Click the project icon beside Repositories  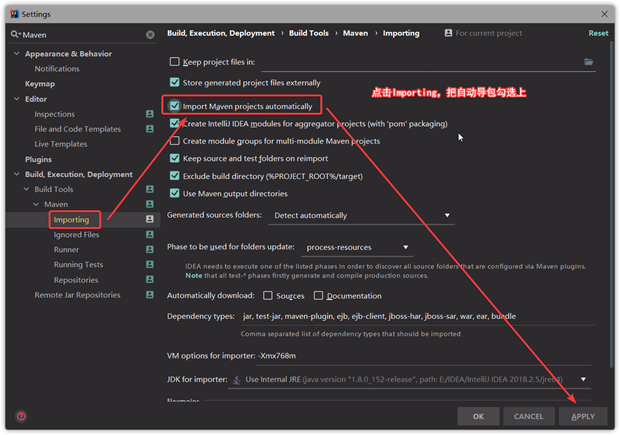(x=150, y=280)
